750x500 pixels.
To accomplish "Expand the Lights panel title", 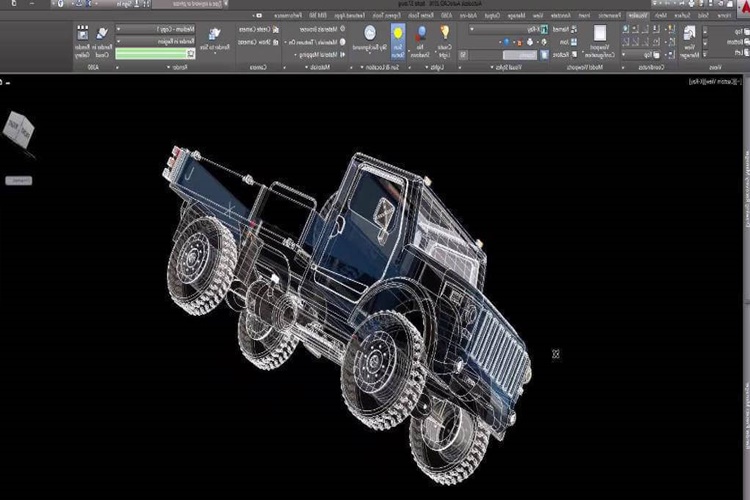I will point(435,67).
